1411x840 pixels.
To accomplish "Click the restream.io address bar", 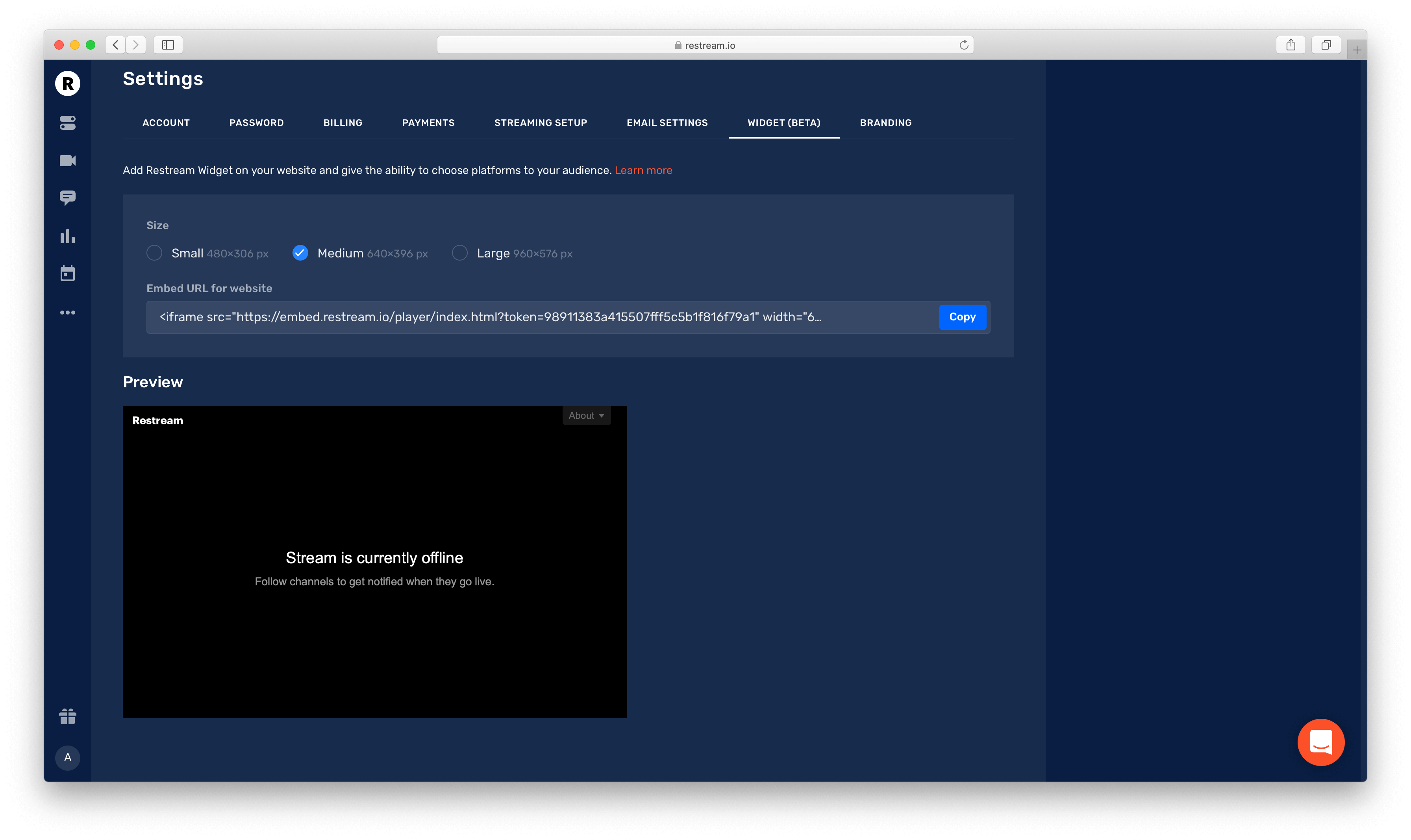I will [x=705, y=45].
